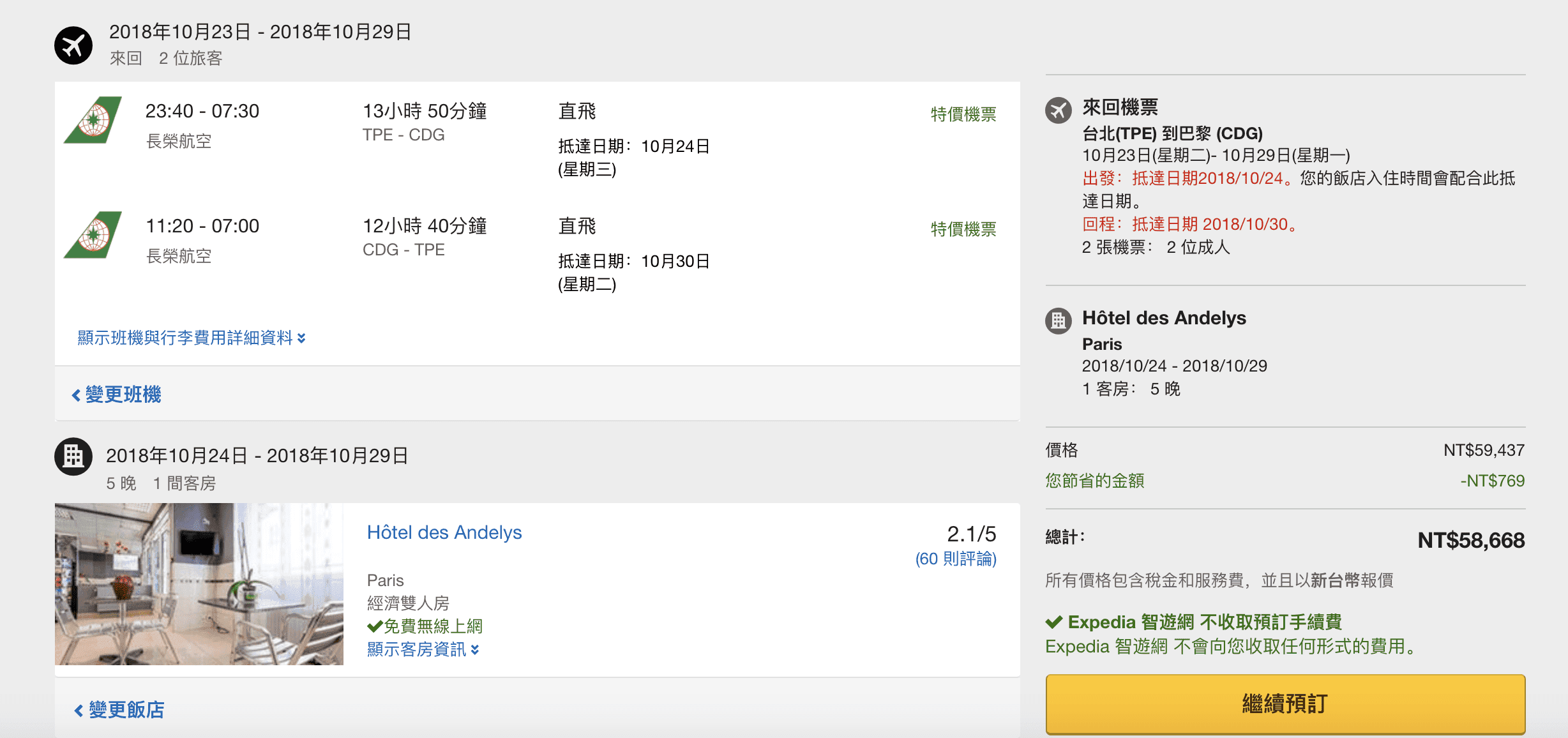Click green checkmark beside Expedia no booking fee
Viewport: 1568px width, 738px height.
1054,622
